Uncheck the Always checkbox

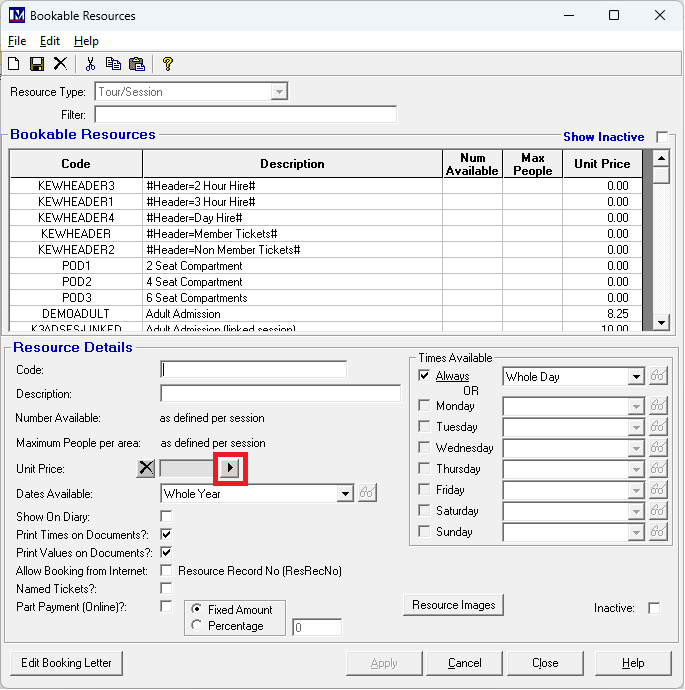(x=424, y=375)
